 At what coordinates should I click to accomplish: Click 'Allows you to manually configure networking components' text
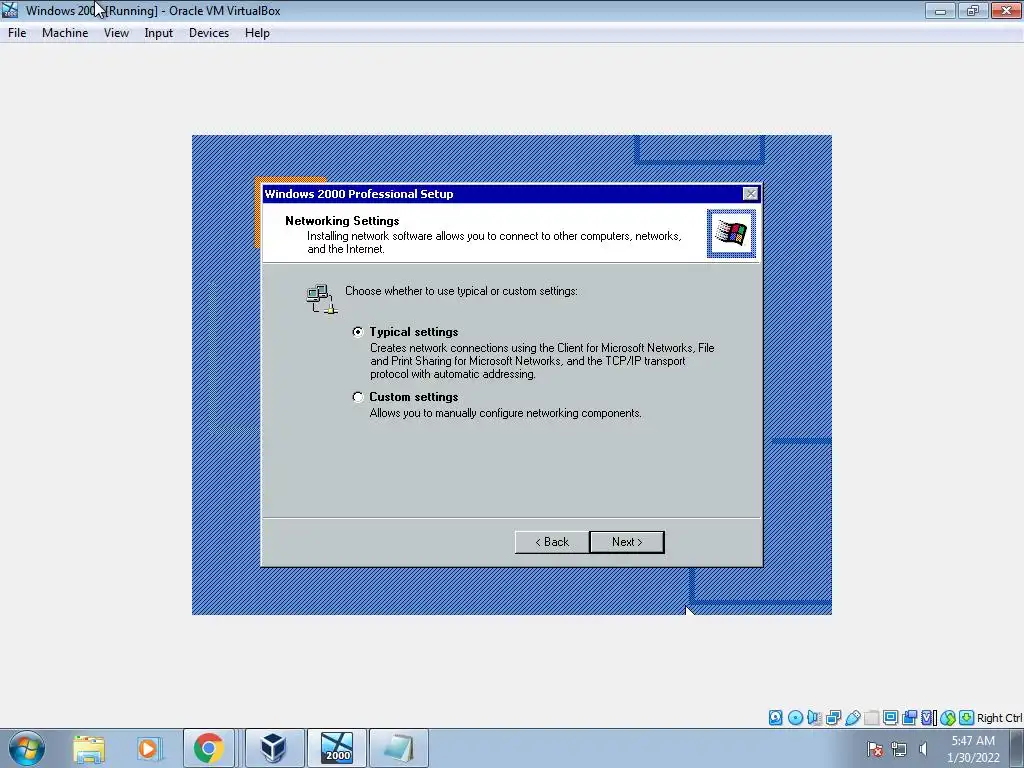[x=505, y=413]
